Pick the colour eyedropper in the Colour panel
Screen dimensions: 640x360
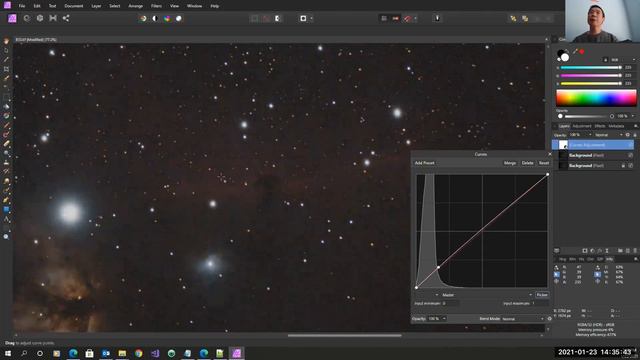click(575, 52)
